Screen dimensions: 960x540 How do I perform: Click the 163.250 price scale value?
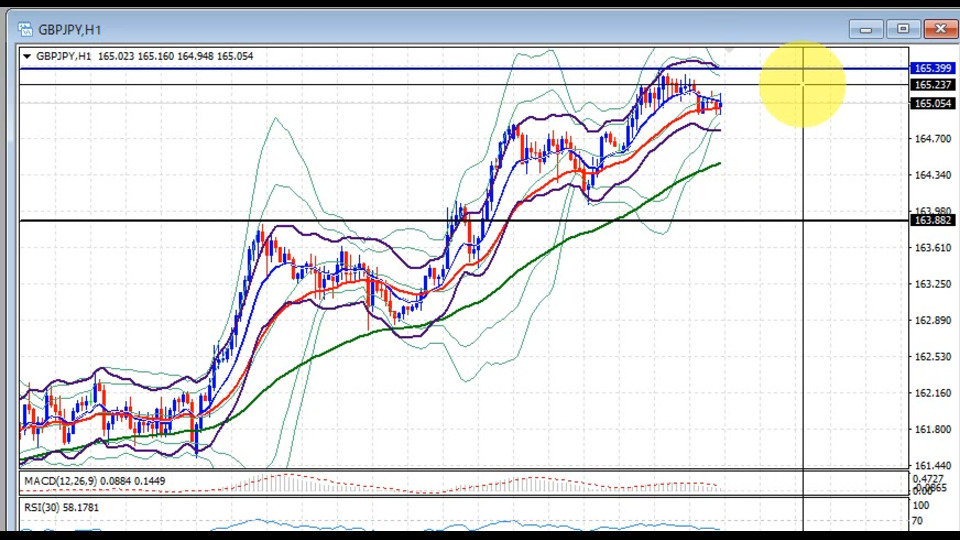click(x=933, y=284)
